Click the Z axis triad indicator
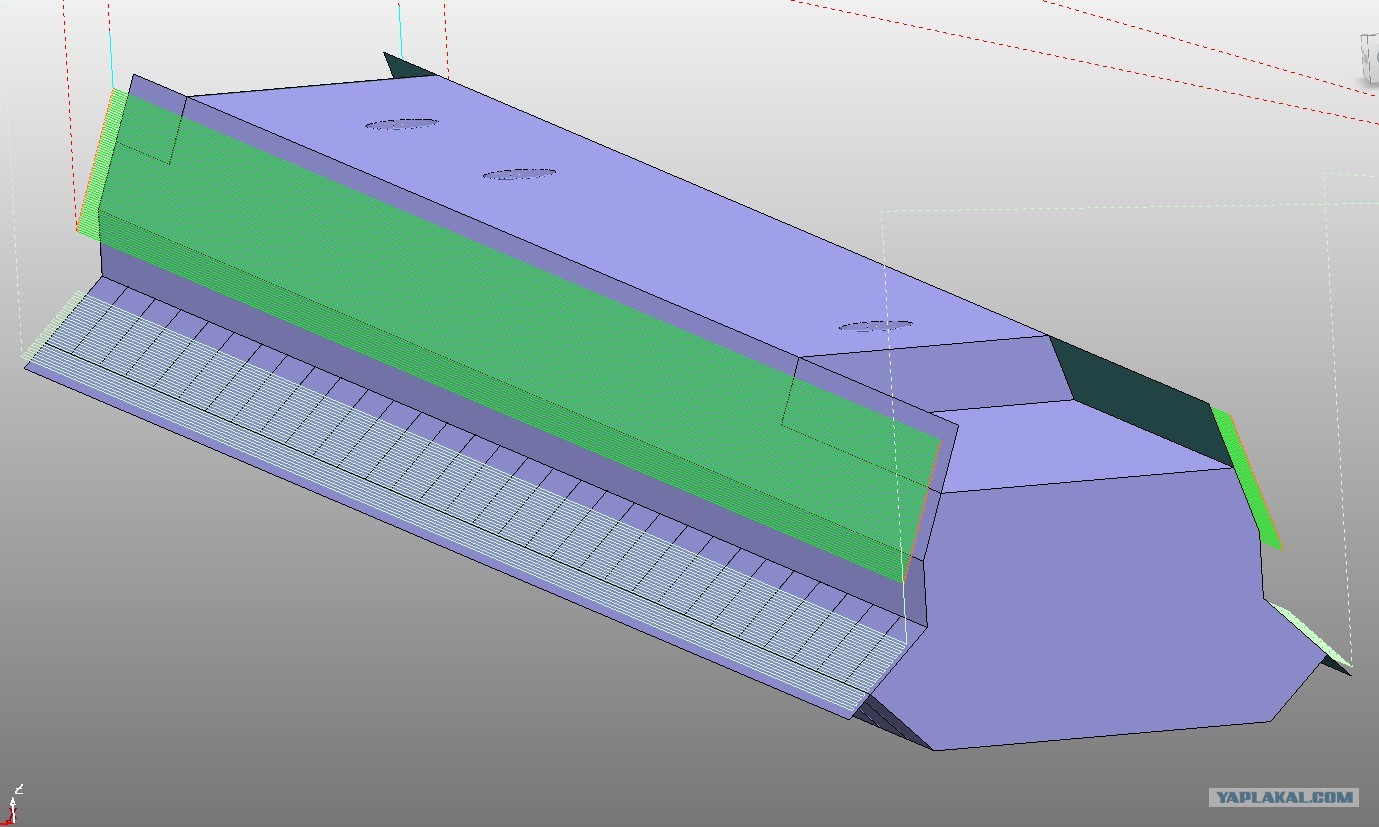The image size is (1379, 827). 14,804
